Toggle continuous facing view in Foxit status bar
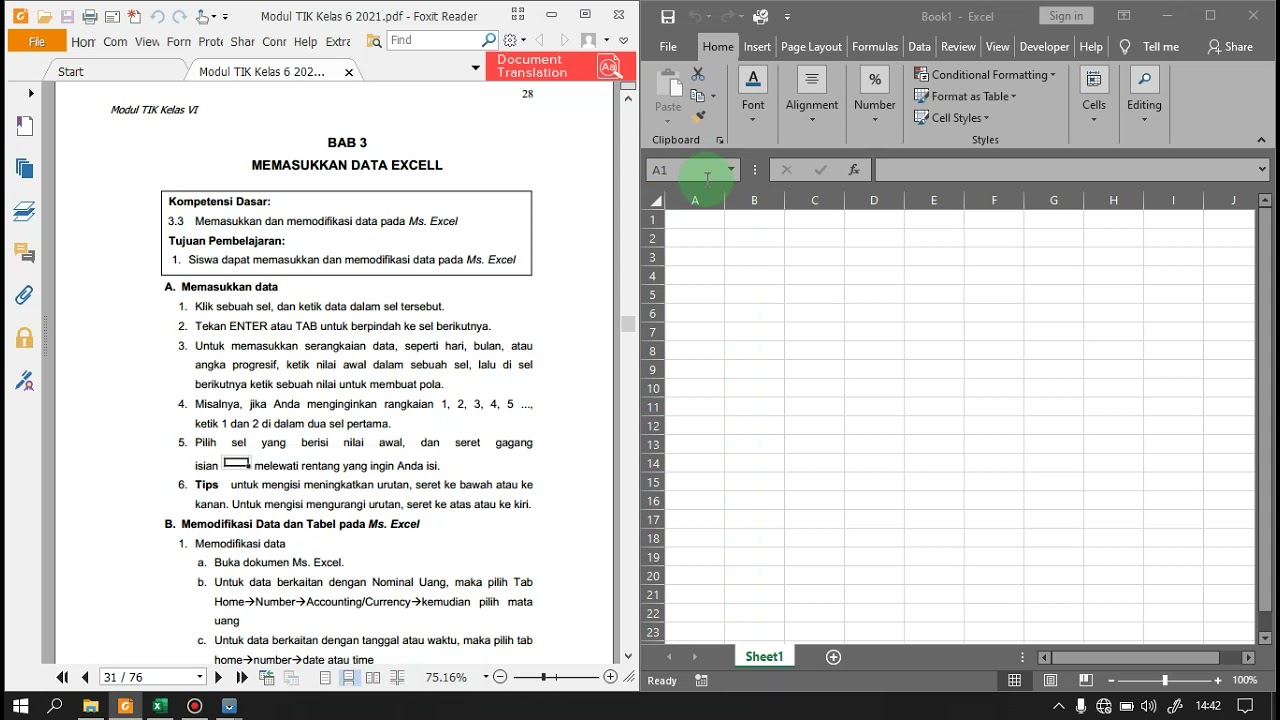Screen dimensions: 1280x720 397,677
